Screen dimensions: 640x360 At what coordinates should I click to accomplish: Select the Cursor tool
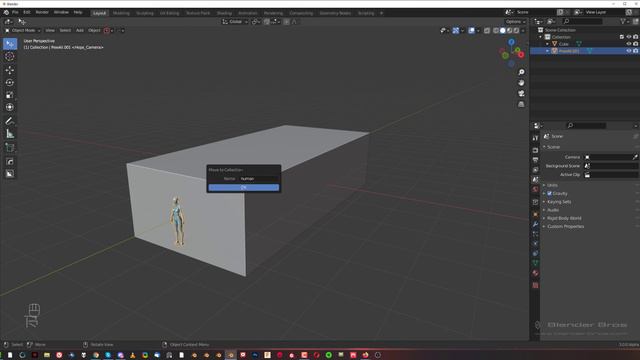coord(10,57)
